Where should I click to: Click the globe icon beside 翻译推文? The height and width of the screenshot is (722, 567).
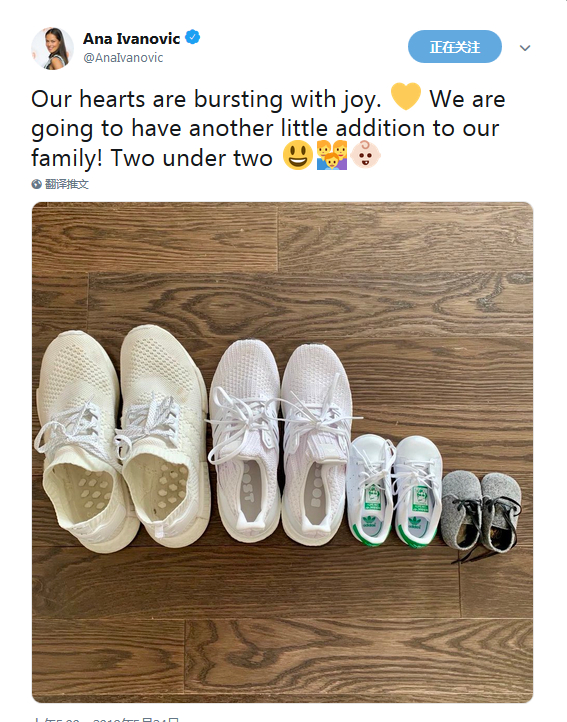pyautogui.click(x=36, y=184)
